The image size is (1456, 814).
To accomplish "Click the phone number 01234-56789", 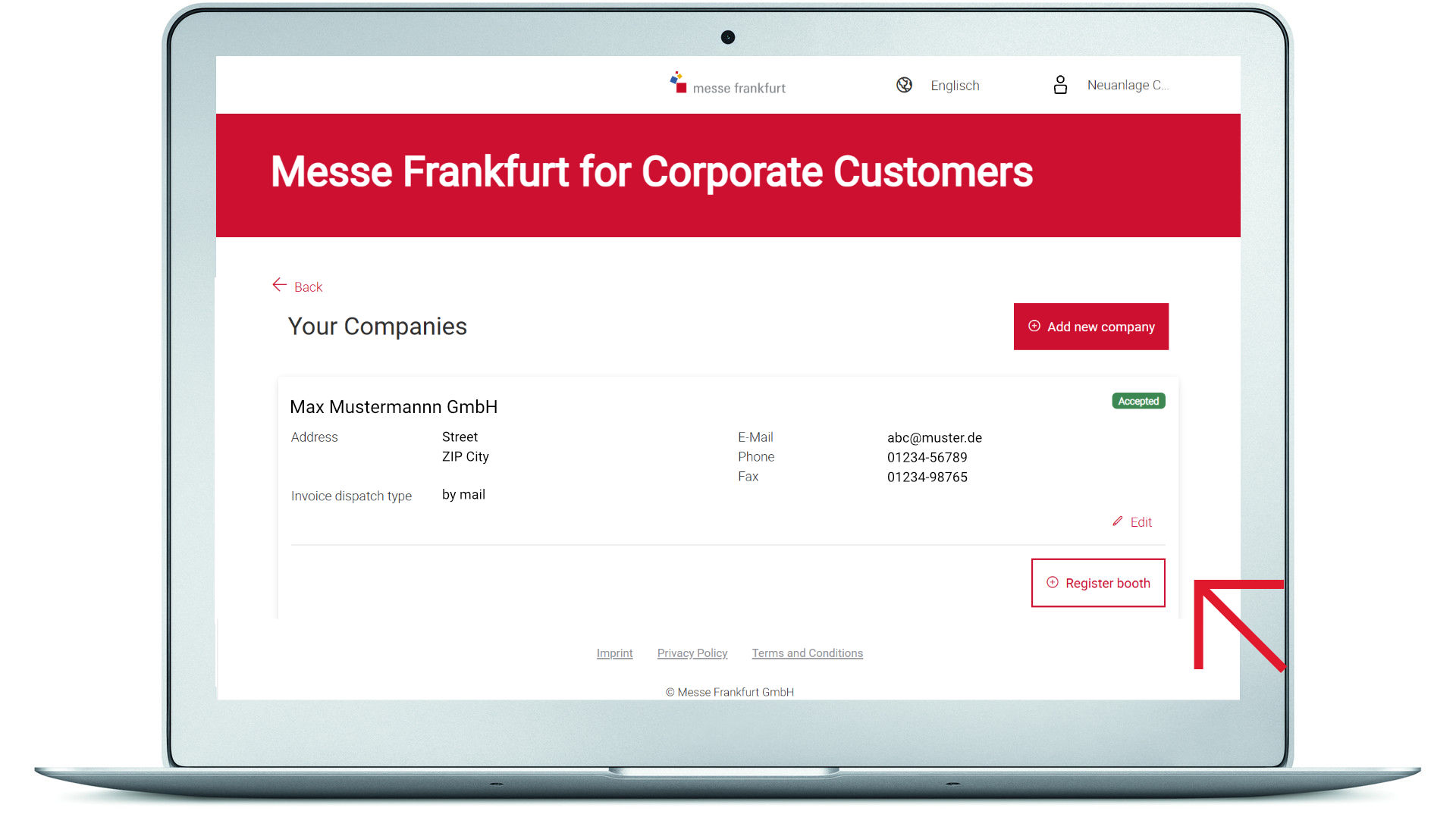I will [927, 458].
